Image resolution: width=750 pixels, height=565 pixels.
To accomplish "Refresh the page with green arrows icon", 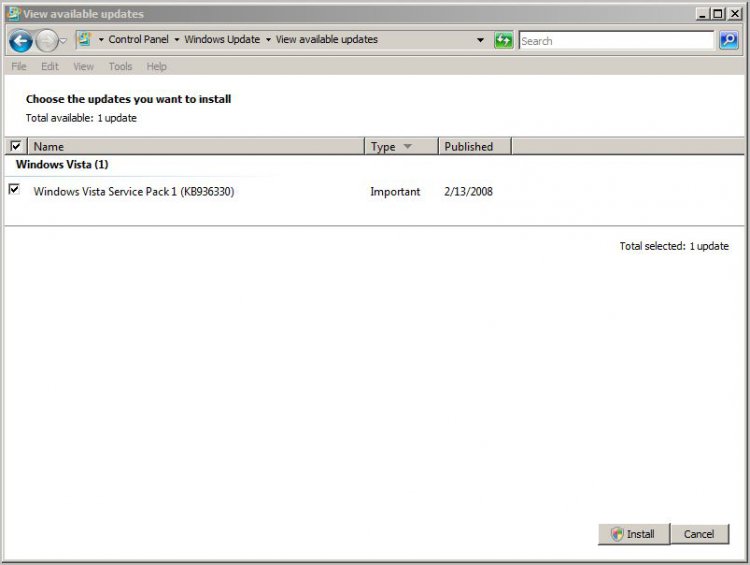I will click(x=503, y=41).
